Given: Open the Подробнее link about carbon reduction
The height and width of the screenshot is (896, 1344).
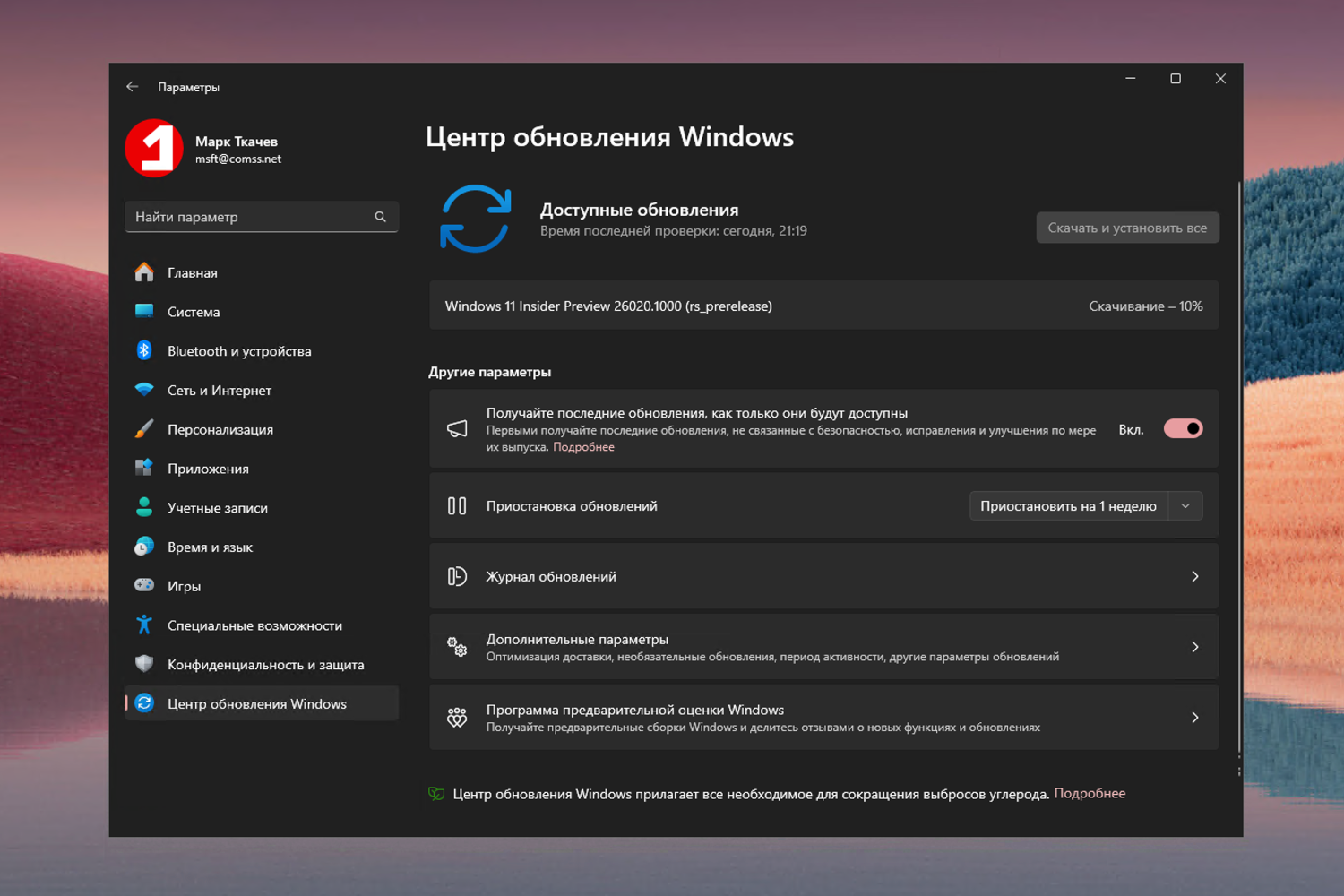Looking at the screenshot, I should click(1090, 793).
